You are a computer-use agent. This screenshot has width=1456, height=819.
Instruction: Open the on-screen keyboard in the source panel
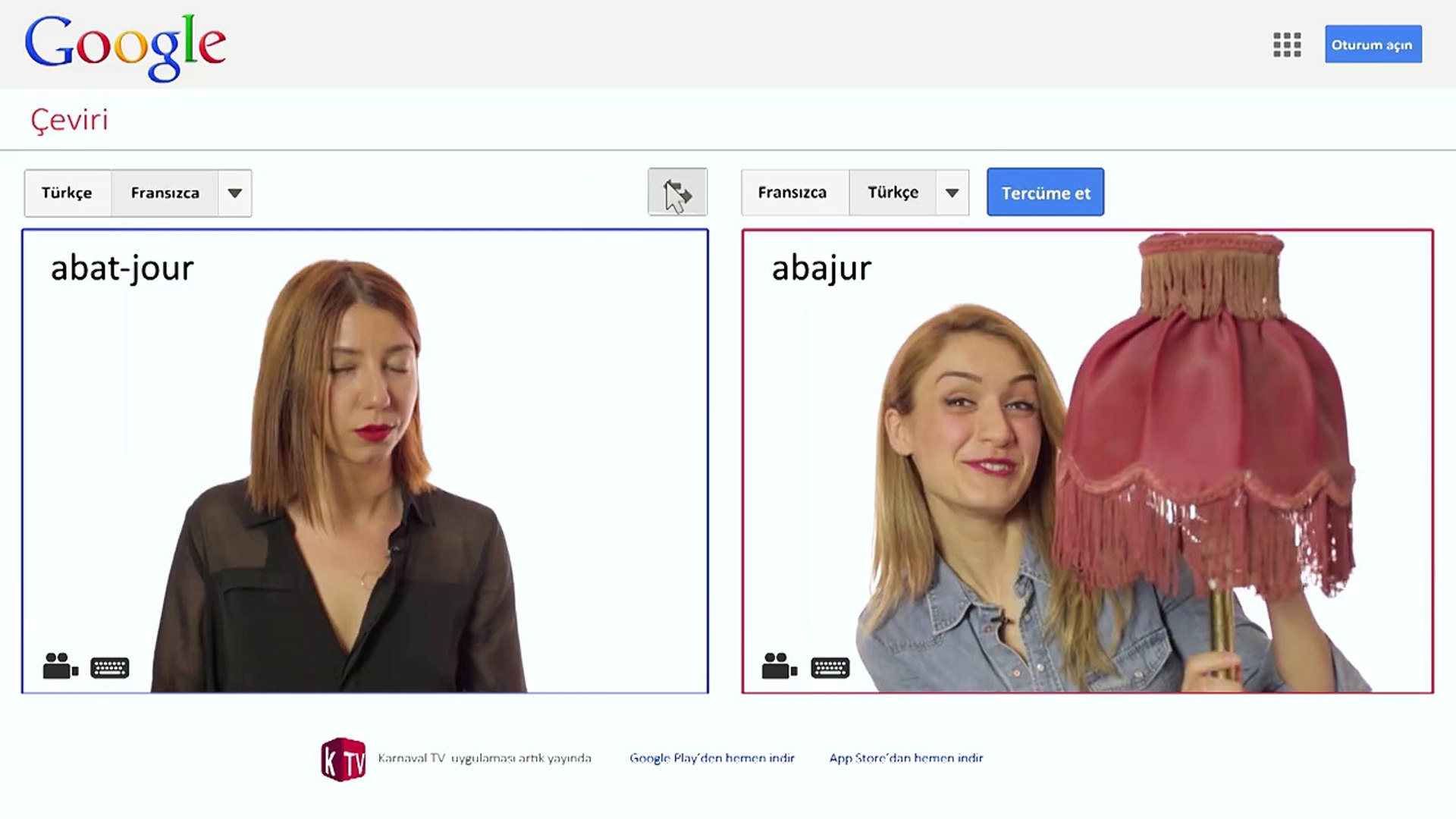point(110,667)
